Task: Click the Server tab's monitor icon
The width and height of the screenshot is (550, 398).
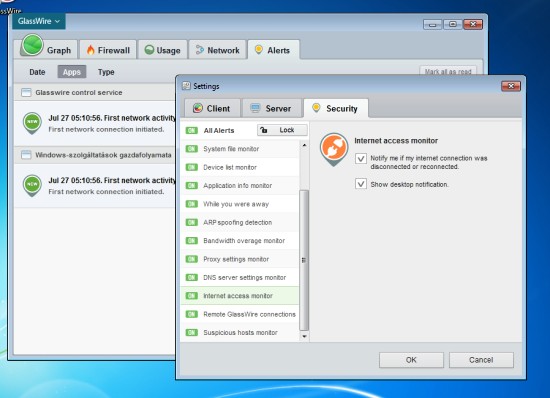Action: [x=255, y=108]
